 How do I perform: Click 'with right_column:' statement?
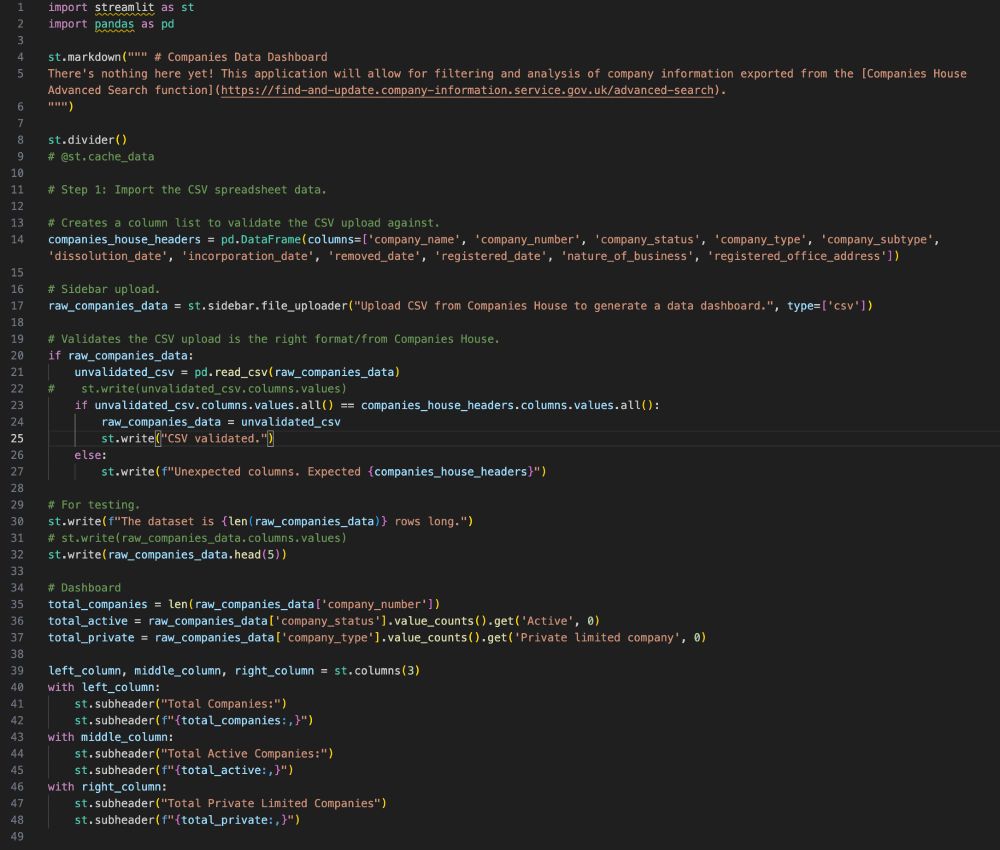[107, 787]
